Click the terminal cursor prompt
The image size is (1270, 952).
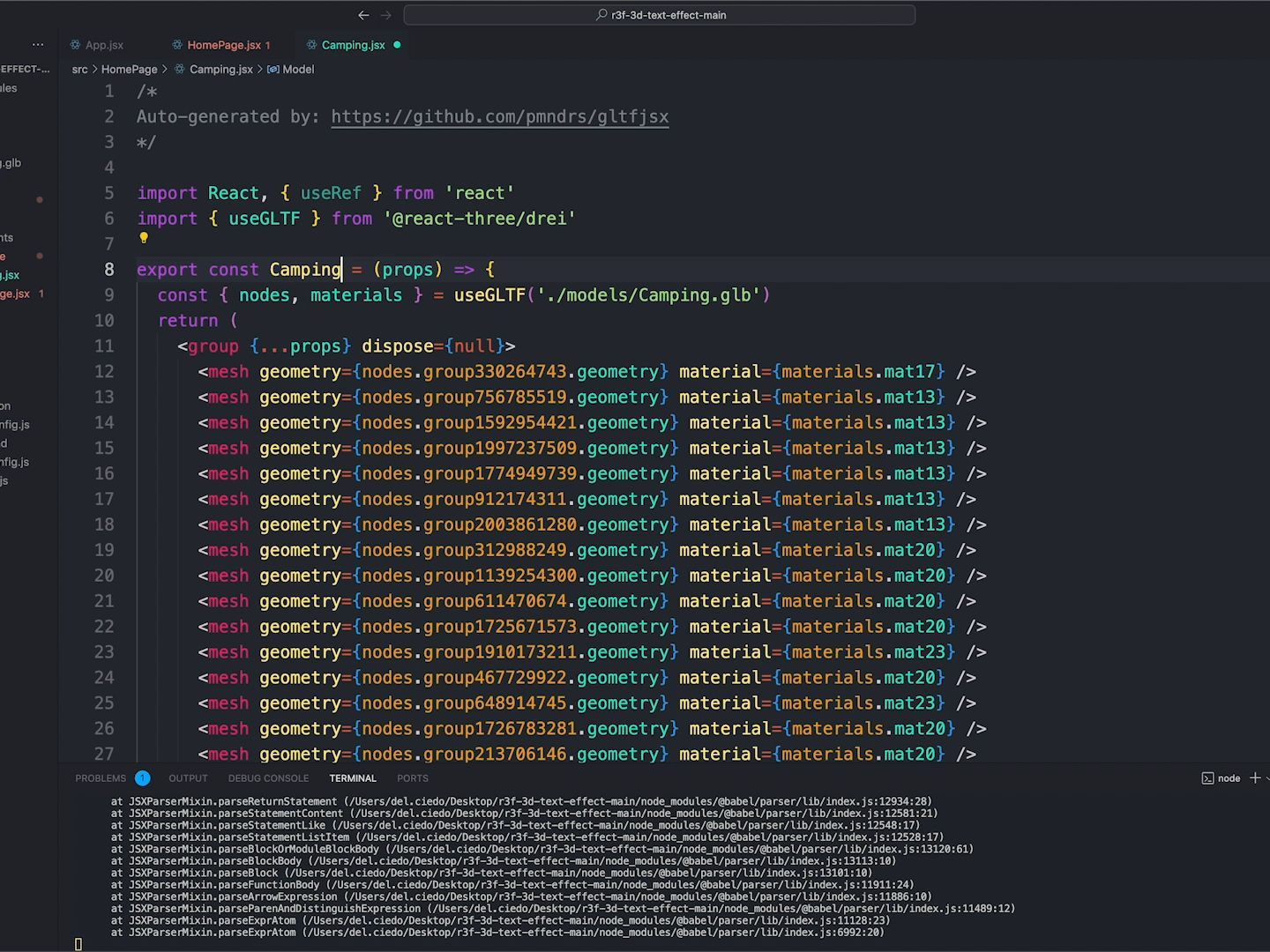click(78, 944)
